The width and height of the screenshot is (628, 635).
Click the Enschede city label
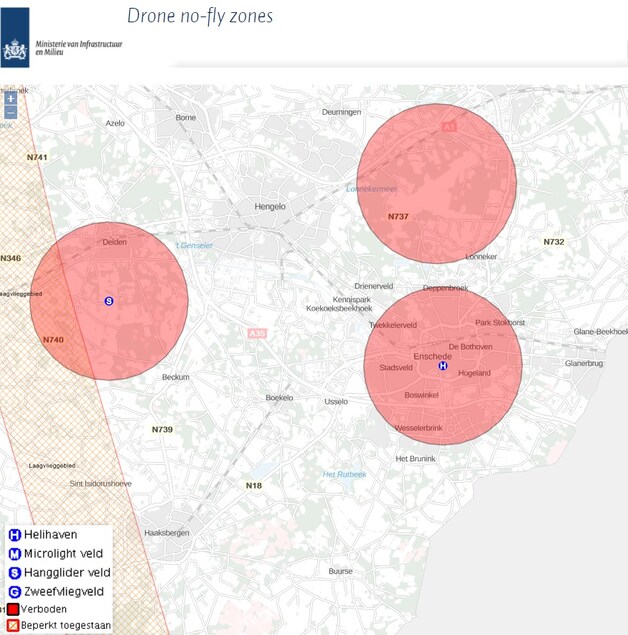(x=432, y=356)
